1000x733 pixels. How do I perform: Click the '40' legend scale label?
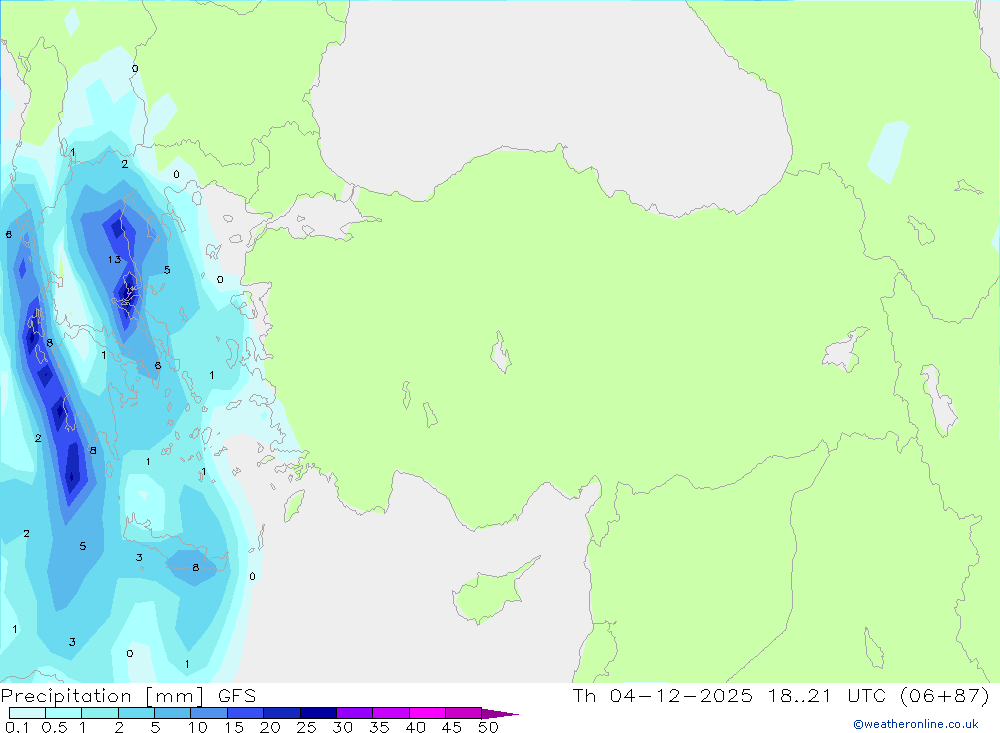coord(416,727)
